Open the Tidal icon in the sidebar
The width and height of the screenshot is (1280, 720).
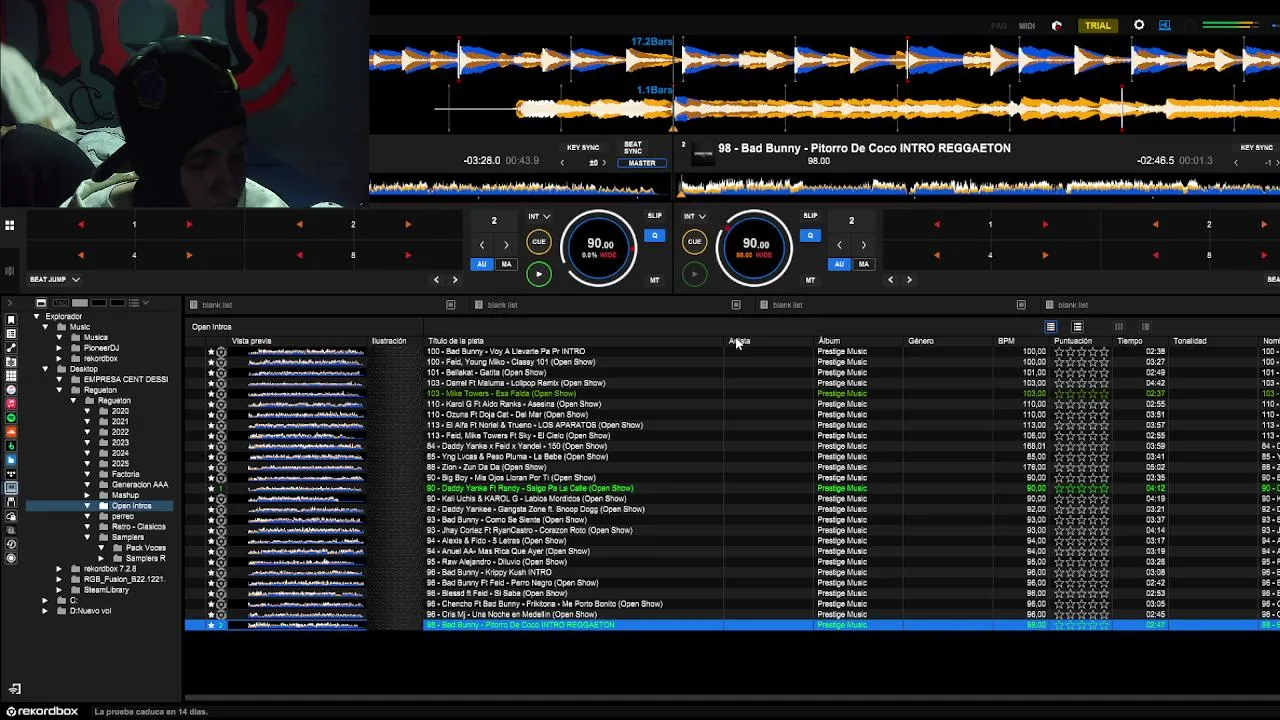point(11,474)
